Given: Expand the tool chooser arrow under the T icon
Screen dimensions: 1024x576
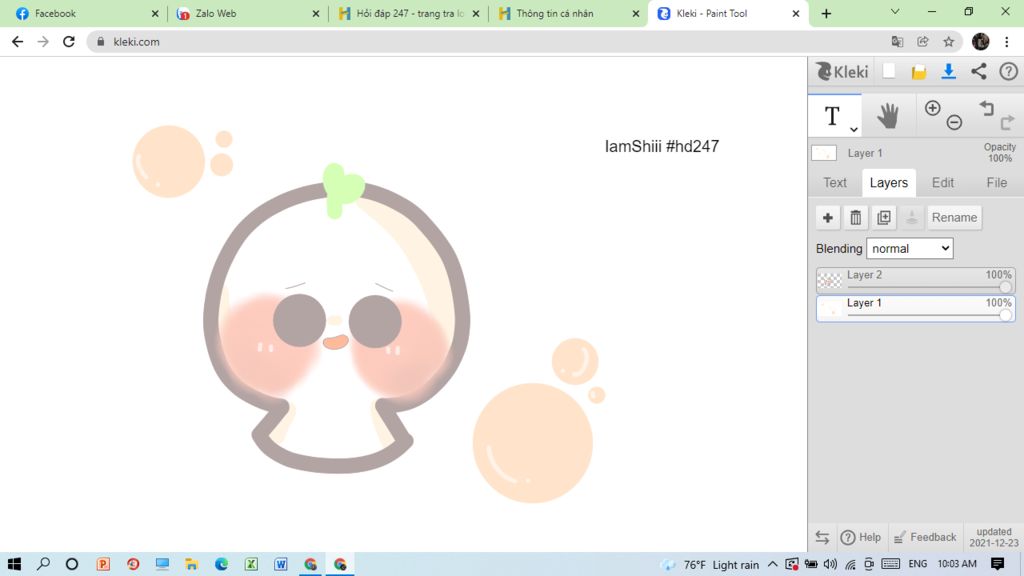Looking at the screenshot, I should [x=854, y=129].
